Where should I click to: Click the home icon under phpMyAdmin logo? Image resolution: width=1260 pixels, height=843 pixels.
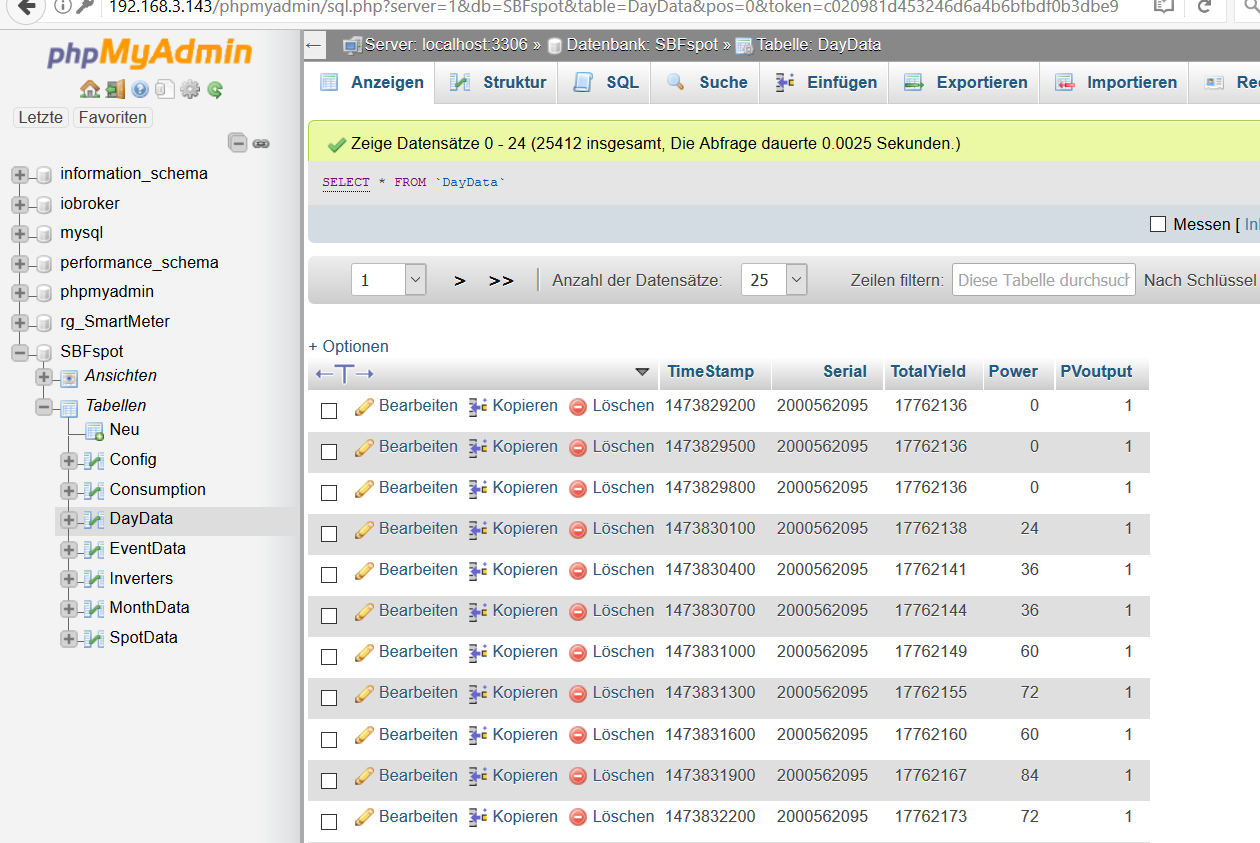coord(89,89)
